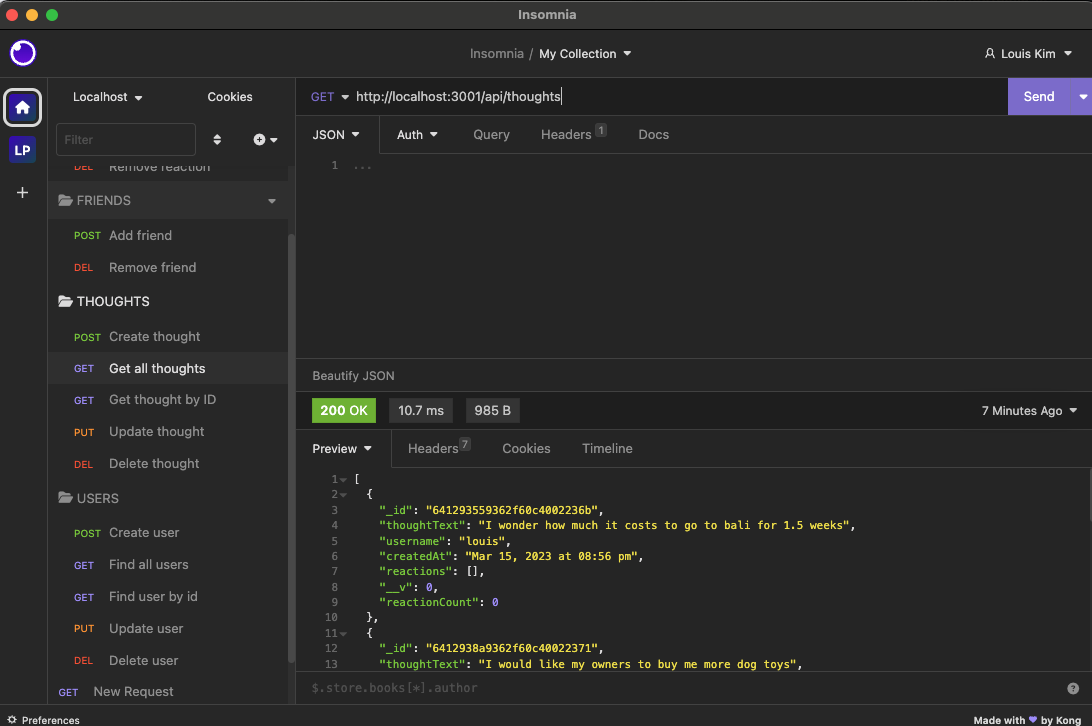Click the green 200 OK status badge
This screenshot has height=726, width=1092.
[x=343, y=410]
